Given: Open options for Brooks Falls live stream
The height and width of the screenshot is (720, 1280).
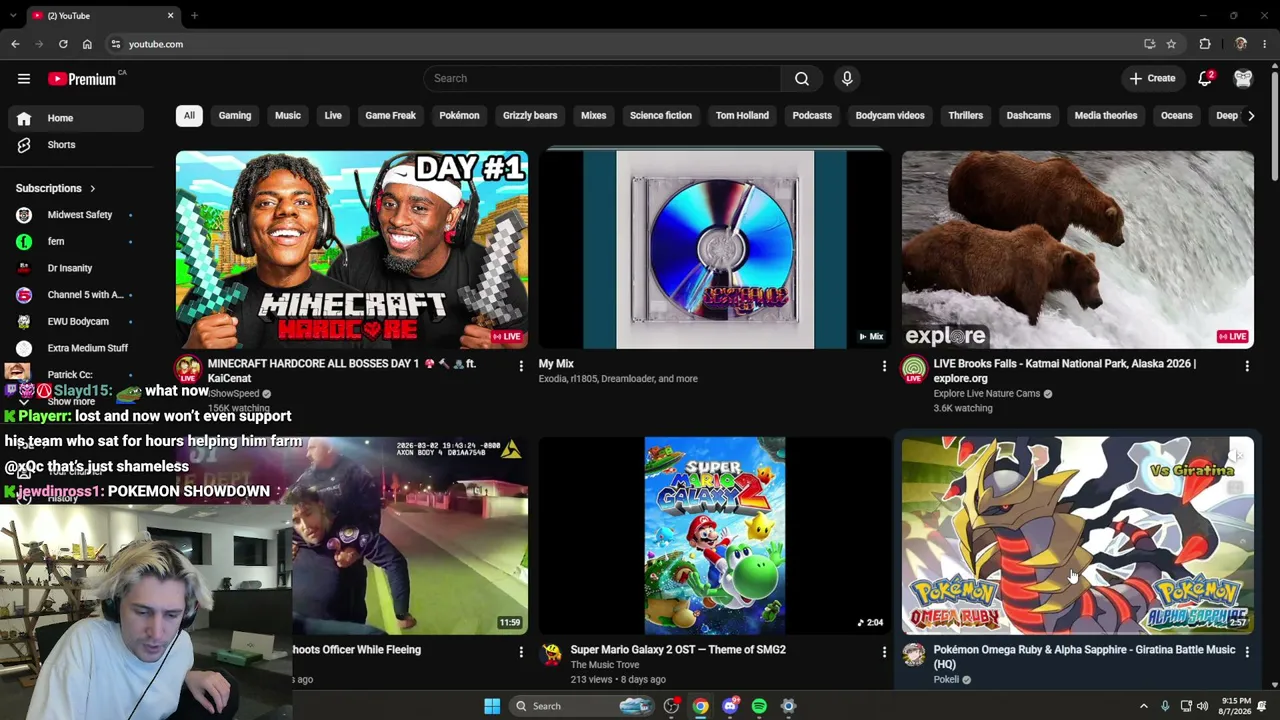Looking at the screenshot, I should click(1247, 367).
